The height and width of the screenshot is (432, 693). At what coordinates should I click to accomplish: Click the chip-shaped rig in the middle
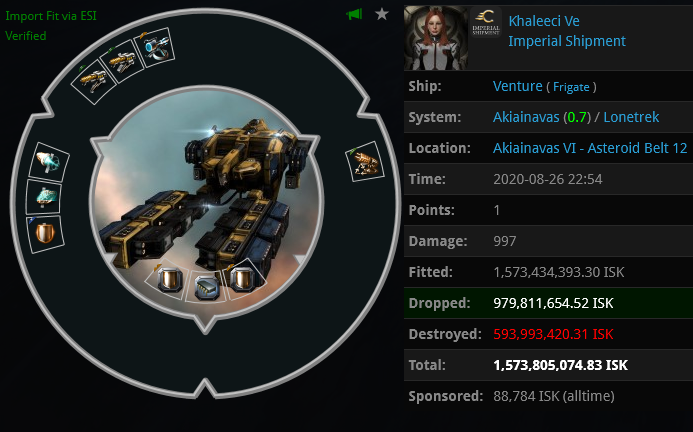click(x=207, y=287)
